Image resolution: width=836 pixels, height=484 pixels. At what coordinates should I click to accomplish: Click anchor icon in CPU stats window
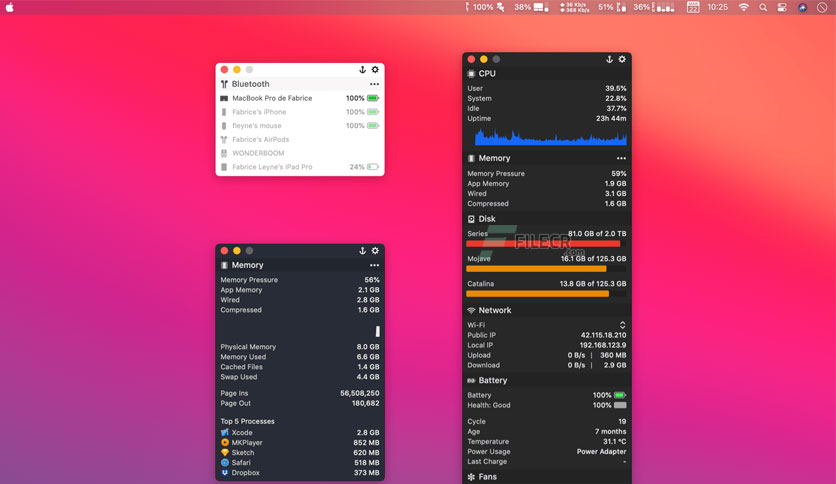pyautogui.click(x=609, y=59)
